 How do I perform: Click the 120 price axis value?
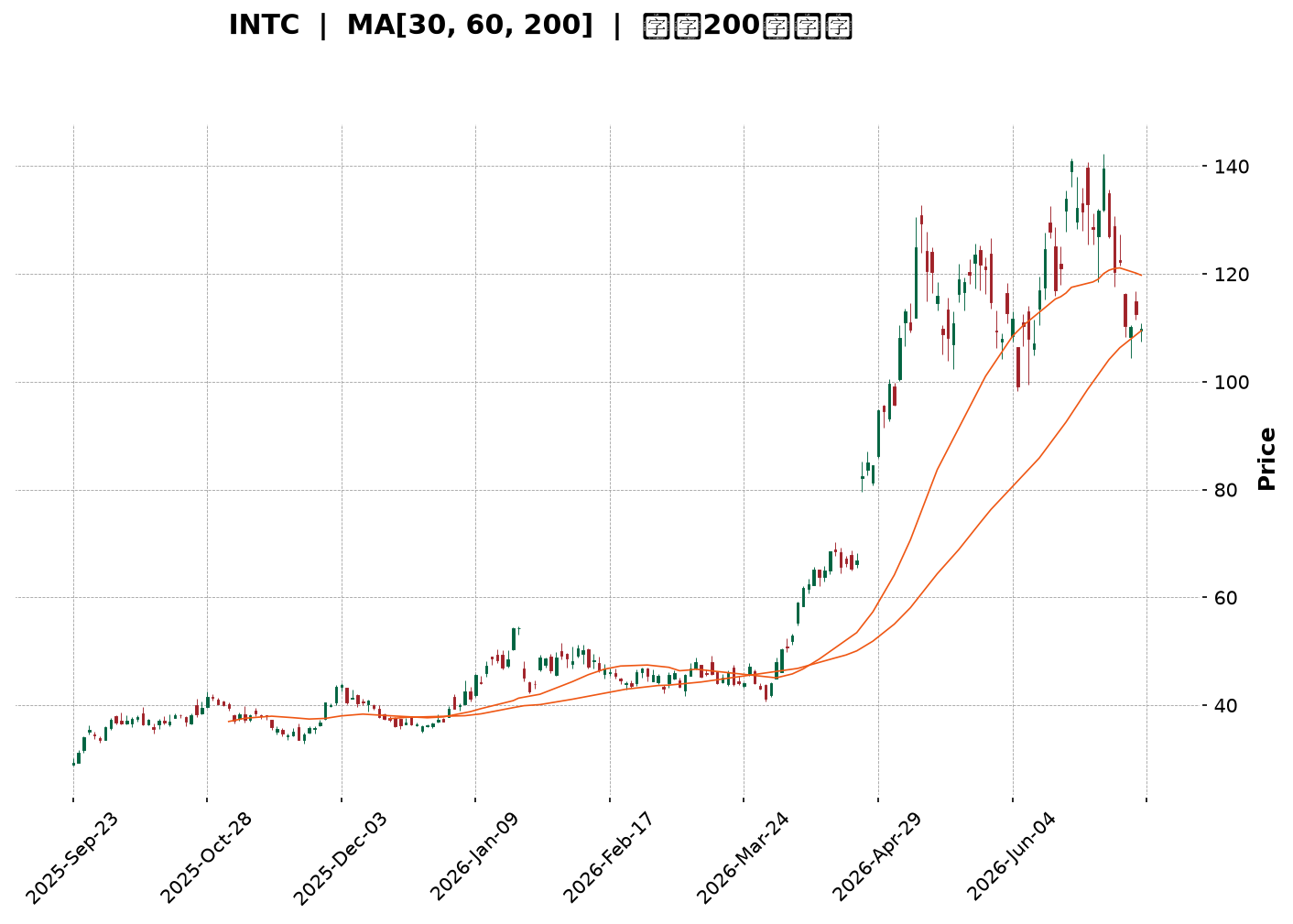[1230, 275]
